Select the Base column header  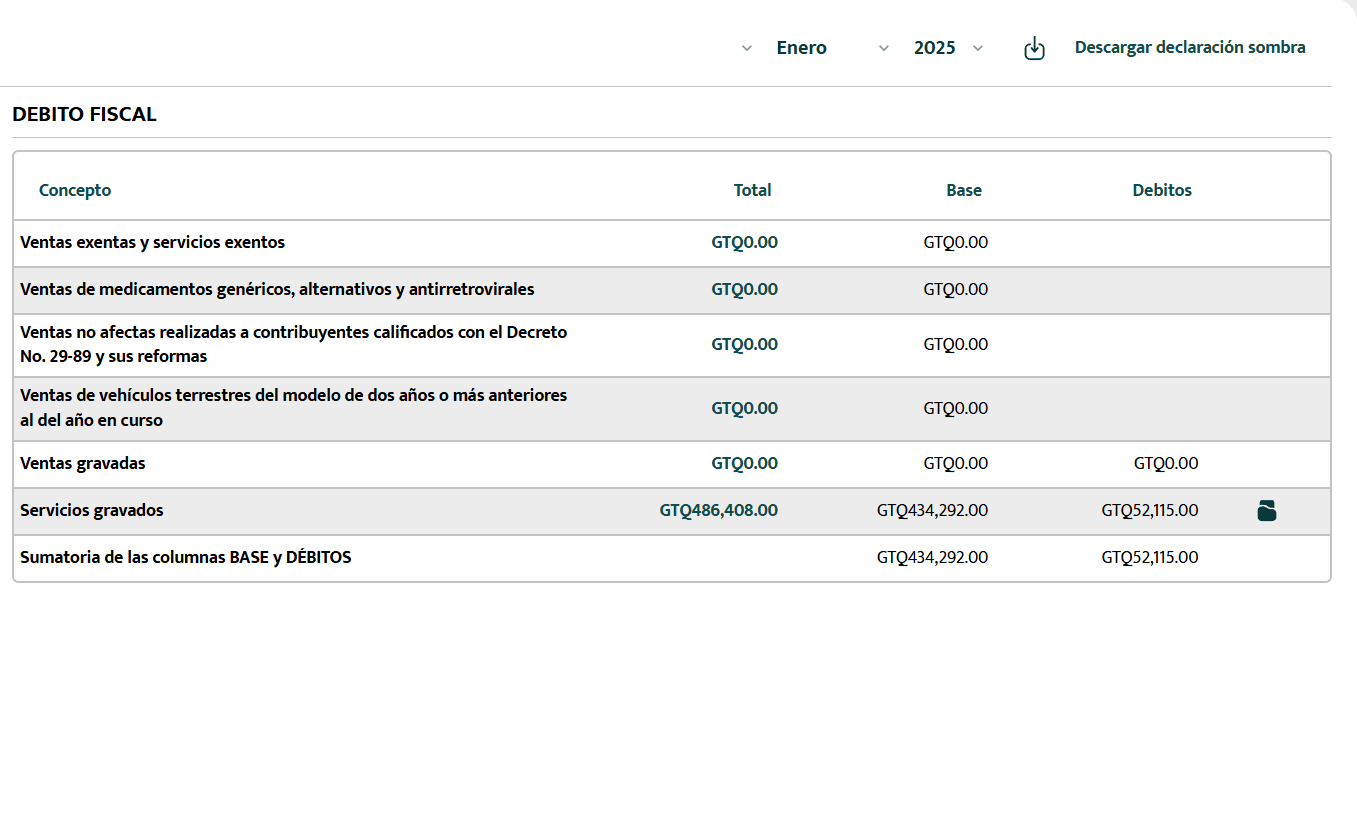tap(964, 189)
